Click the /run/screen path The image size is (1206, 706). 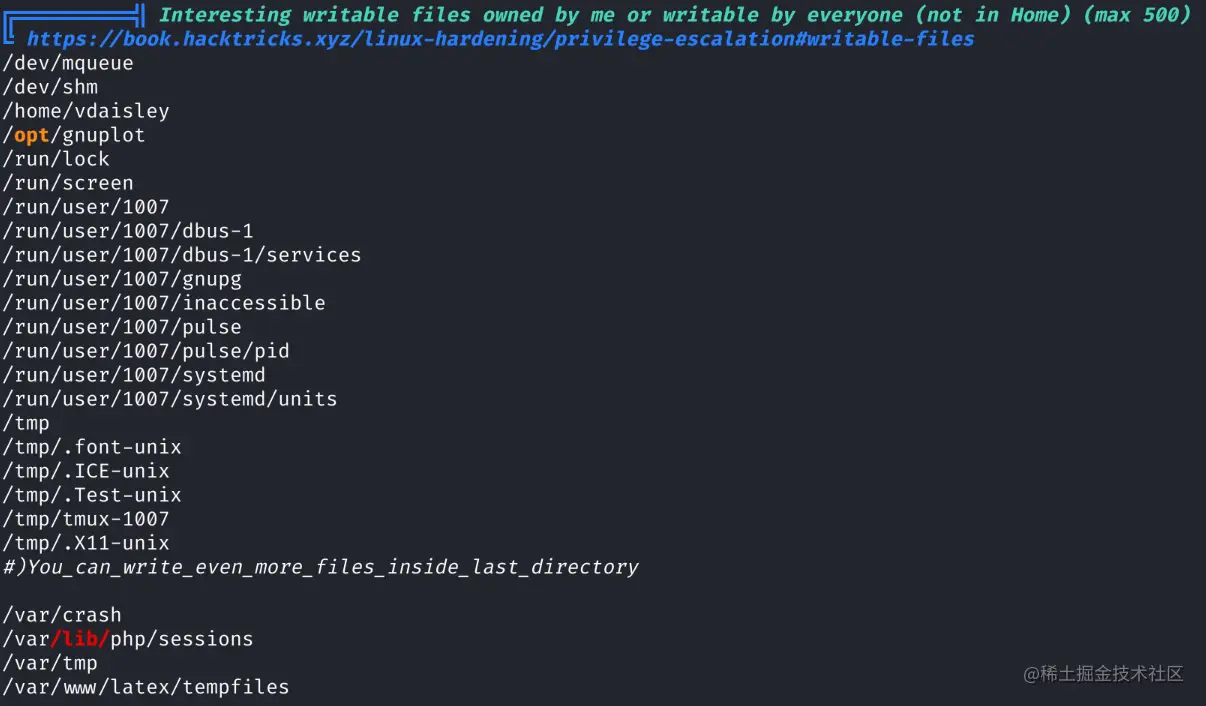click(68, 183)
